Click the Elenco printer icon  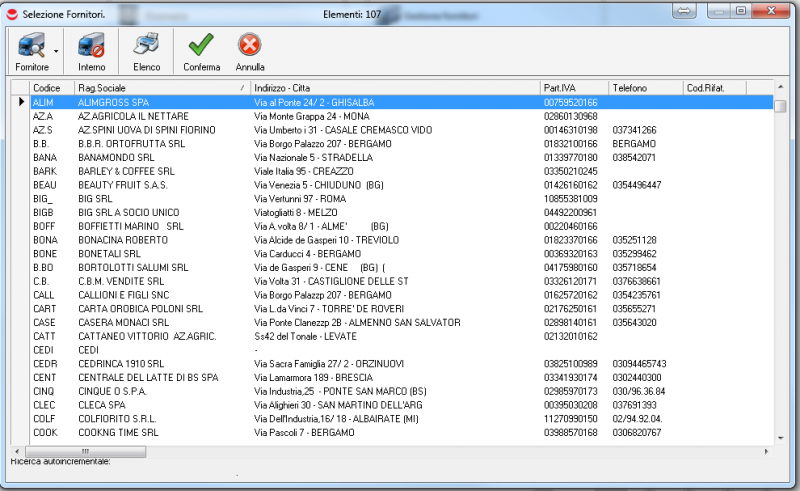tap(147, 46)
